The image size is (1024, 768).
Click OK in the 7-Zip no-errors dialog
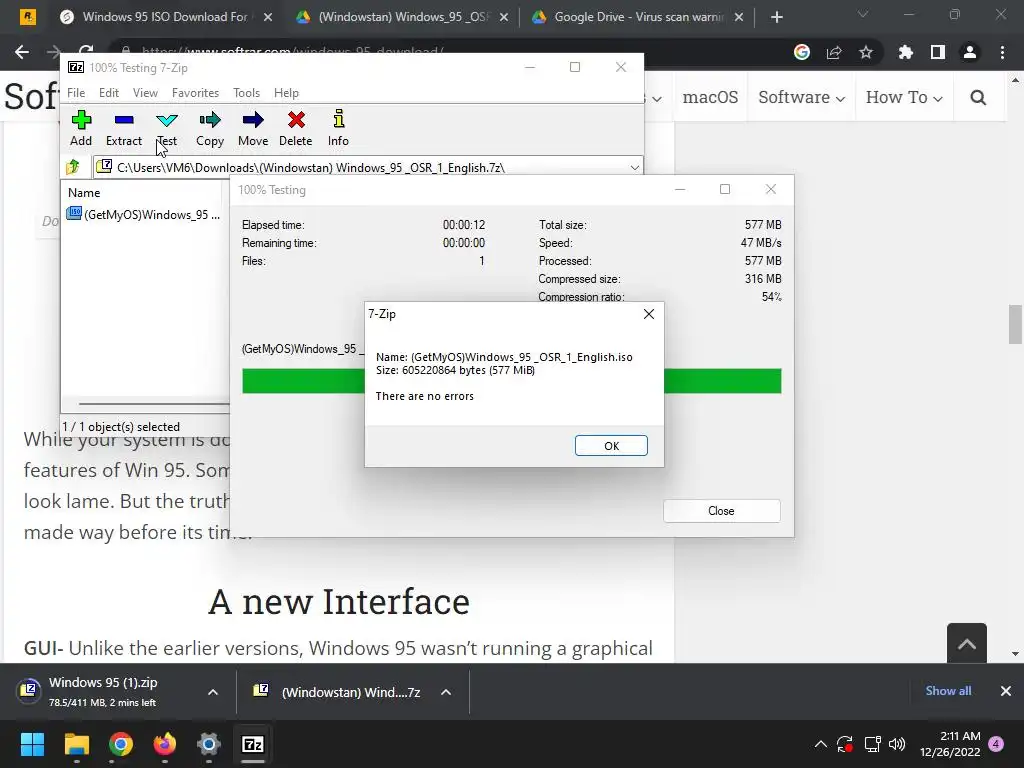tap(611, 445)
